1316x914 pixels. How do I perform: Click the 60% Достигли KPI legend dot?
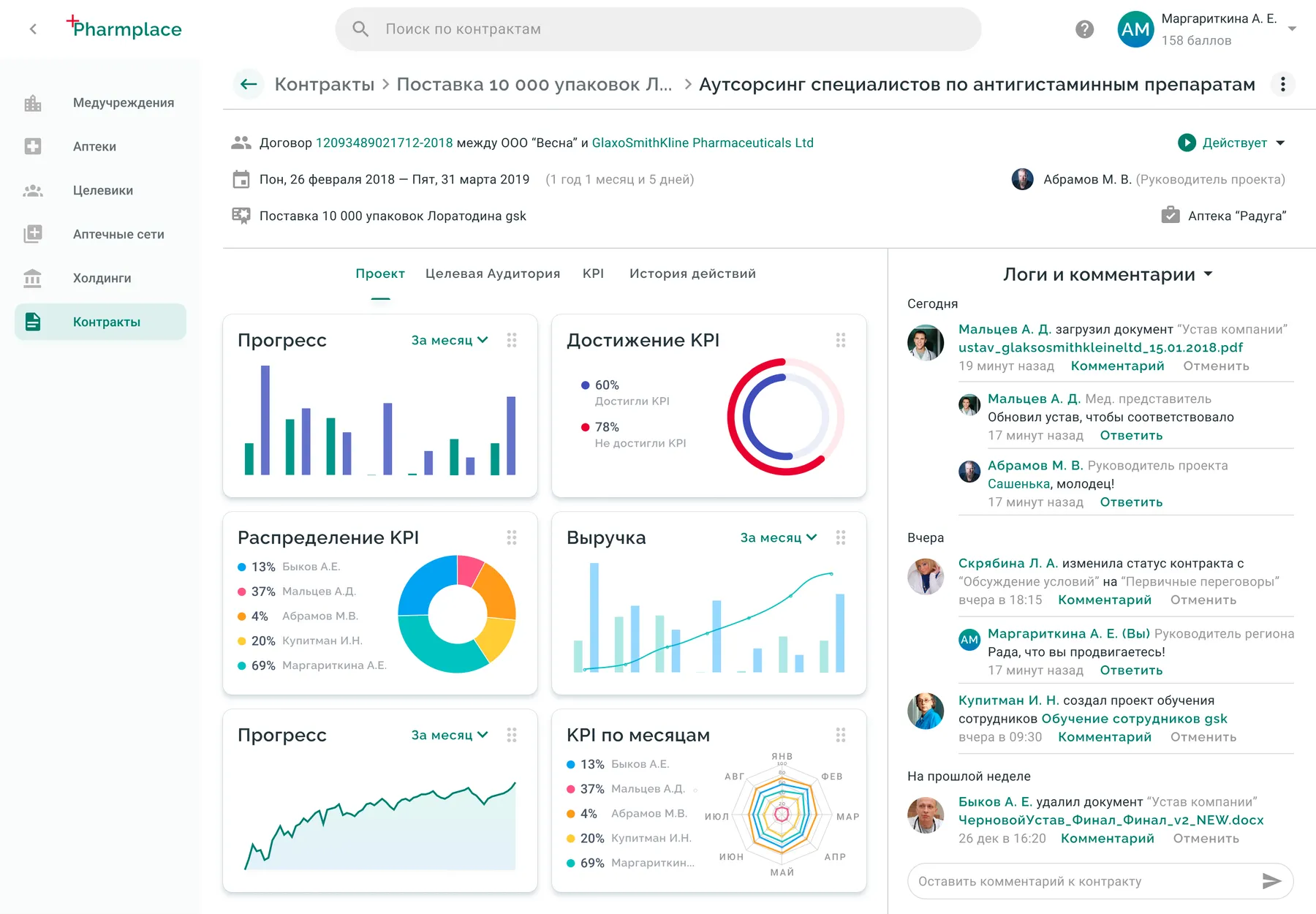point(585,385)
